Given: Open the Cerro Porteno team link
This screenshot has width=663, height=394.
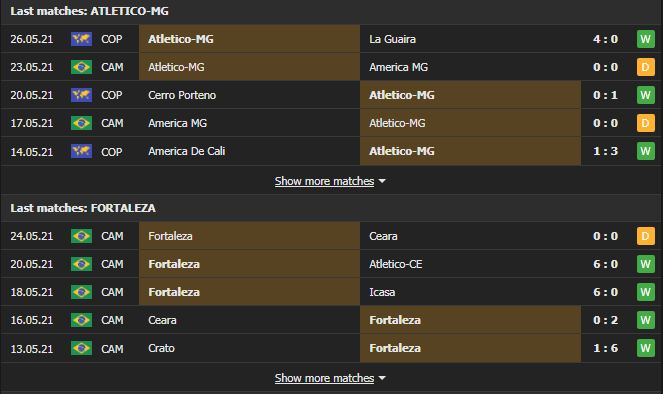Looking at the screenshot, I should (182, 95).
